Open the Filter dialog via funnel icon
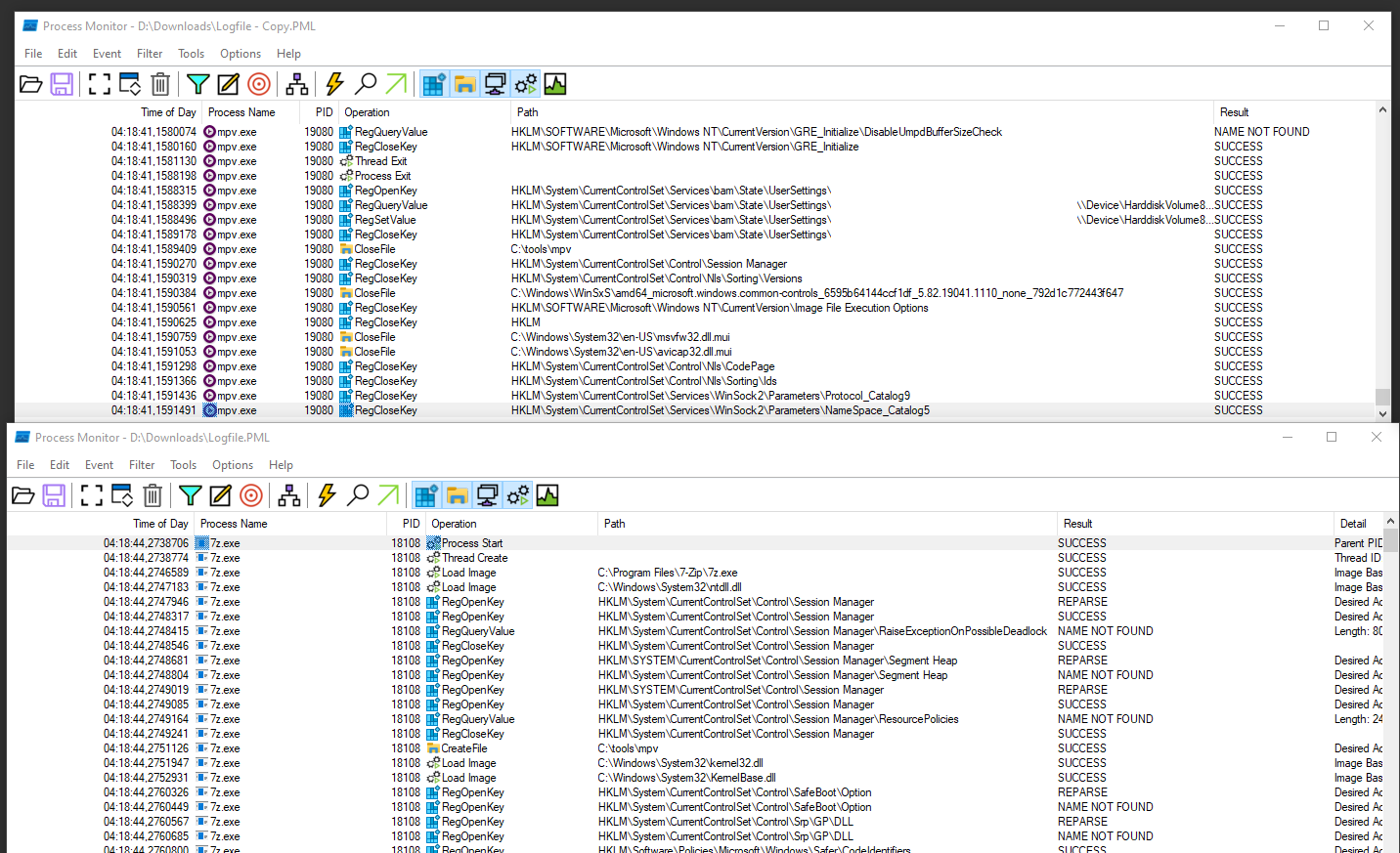 [197, 84]
